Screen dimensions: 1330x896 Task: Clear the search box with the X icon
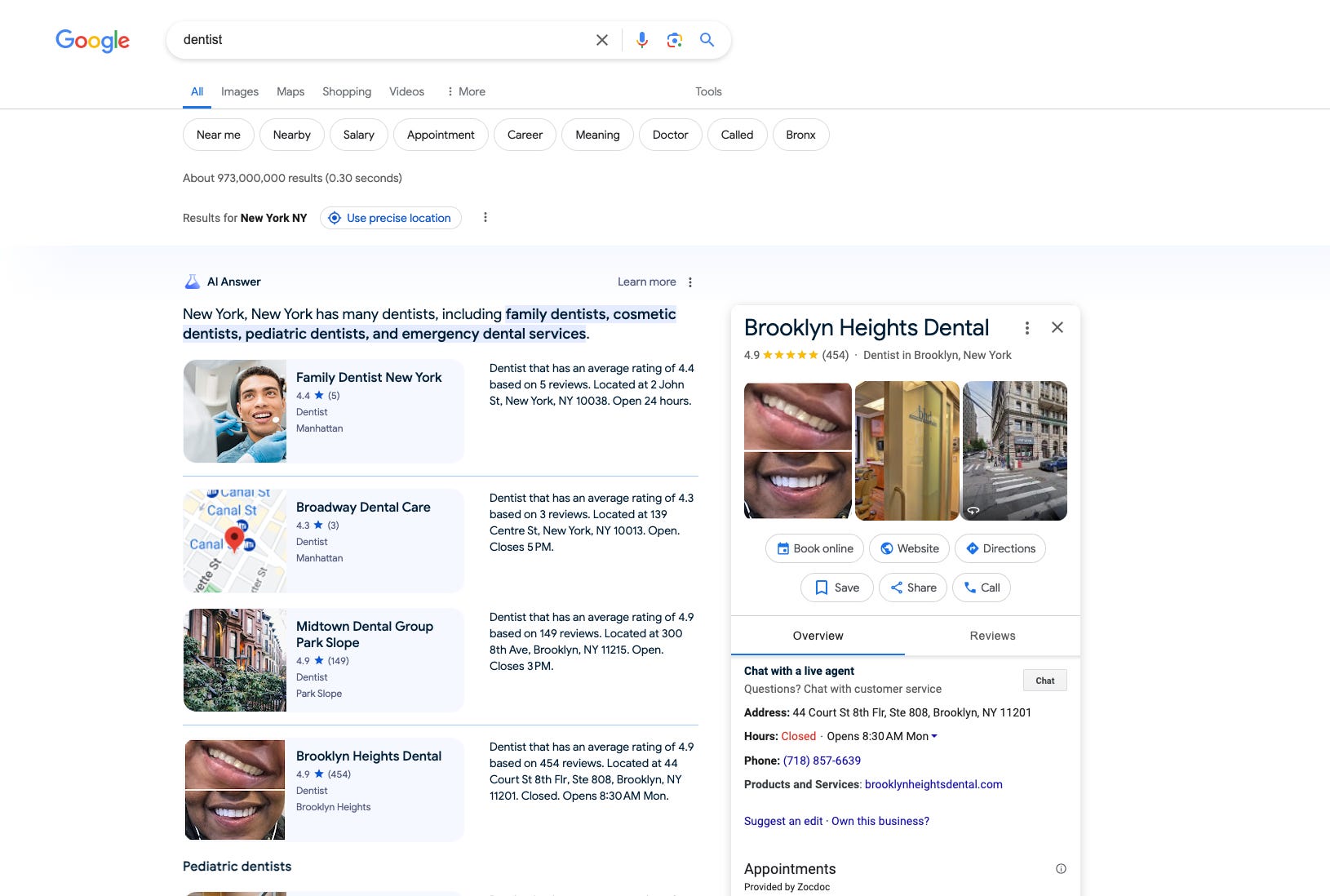pyautogui.click(x=602, y=40)
